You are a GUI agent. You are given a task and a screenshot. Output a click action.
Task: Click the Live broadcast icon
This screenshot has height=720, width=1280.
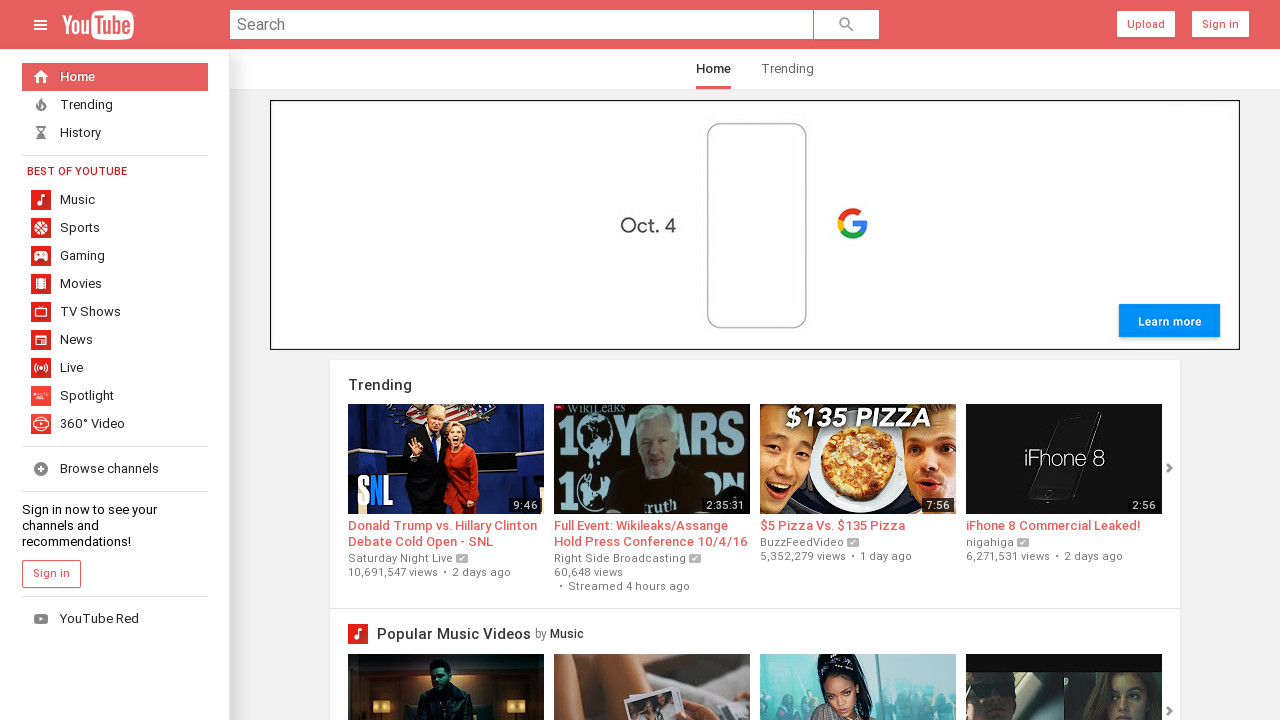tap(41, 368)
